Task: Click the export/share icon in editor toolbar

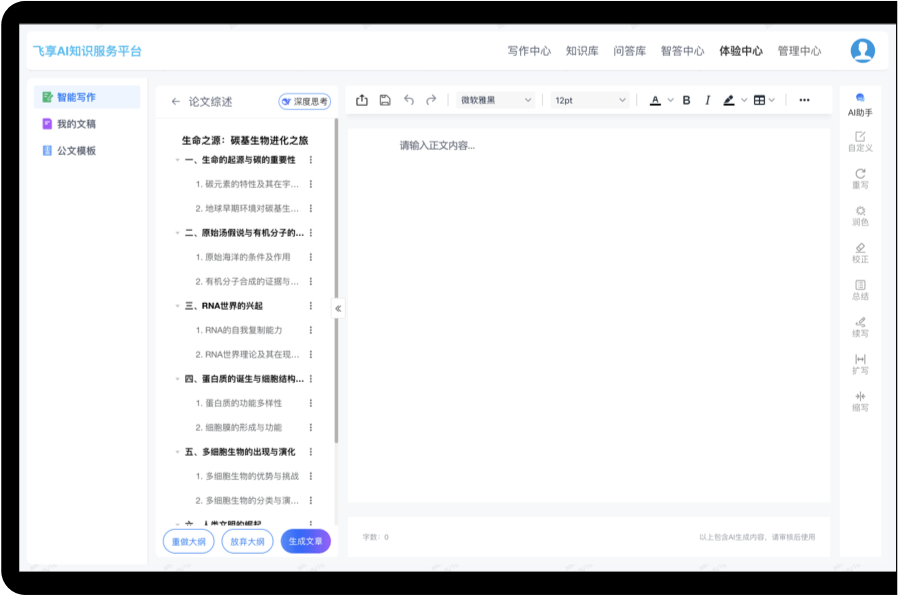Action: 362,100
